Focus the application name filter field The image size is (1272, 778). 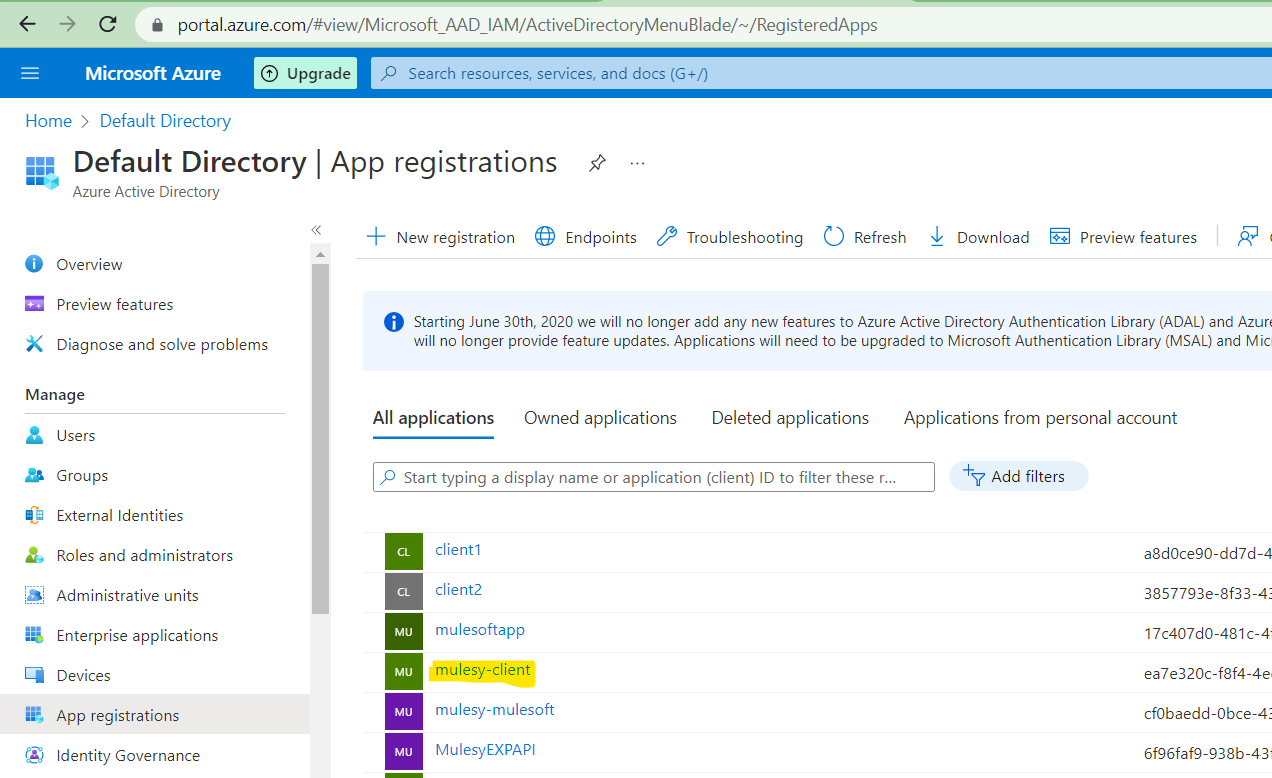[654, 477]
